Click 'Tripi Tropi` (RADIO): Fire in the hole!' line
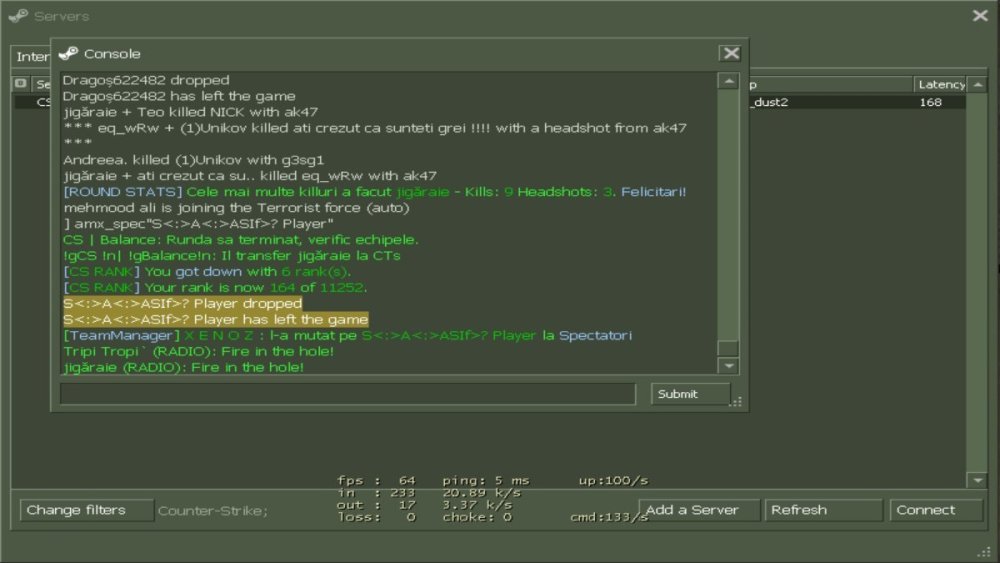1000x563 pixels. (198, 351)
